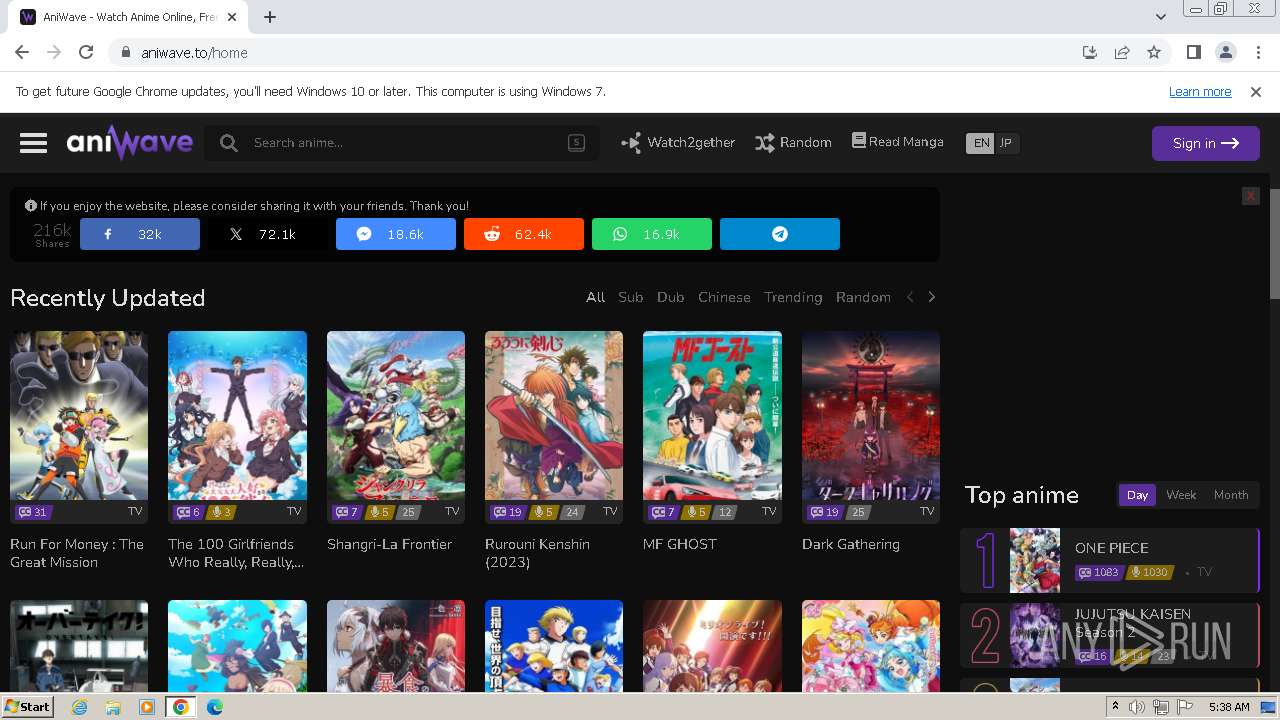Reload the page
This screenshot has height=720, width=1280.
point(86,52)
